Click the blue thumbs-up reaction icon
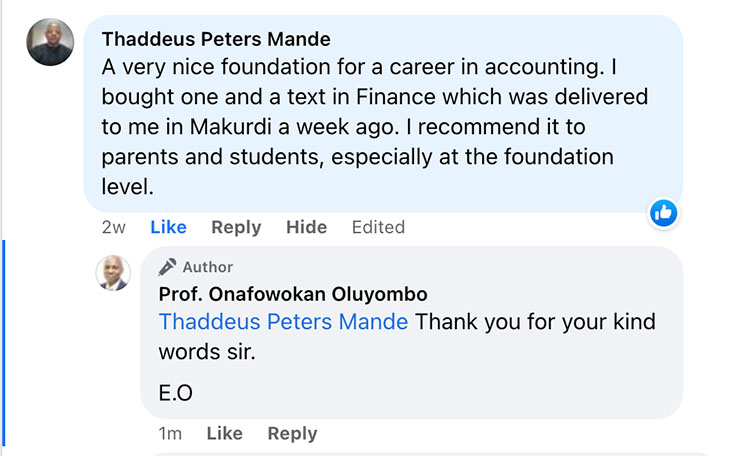 tap(664, 212)
